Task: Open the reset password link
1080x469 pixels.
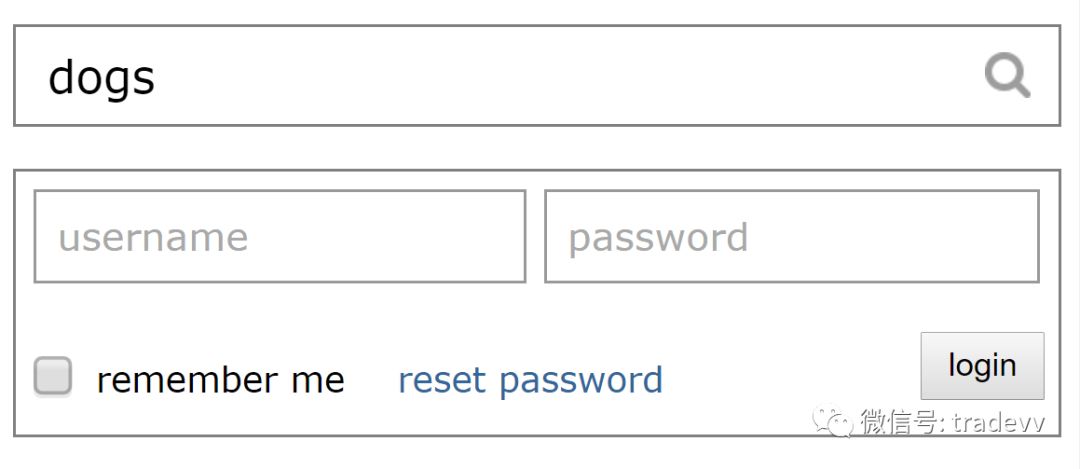Action: (530, 380)
